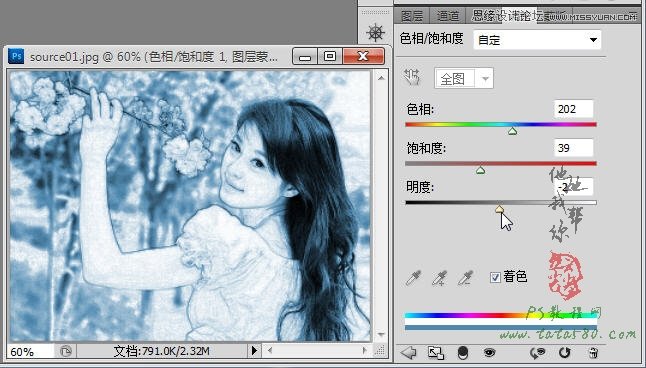
Task: Open the 自定 preset dropdown
Action: coord(537,40)
